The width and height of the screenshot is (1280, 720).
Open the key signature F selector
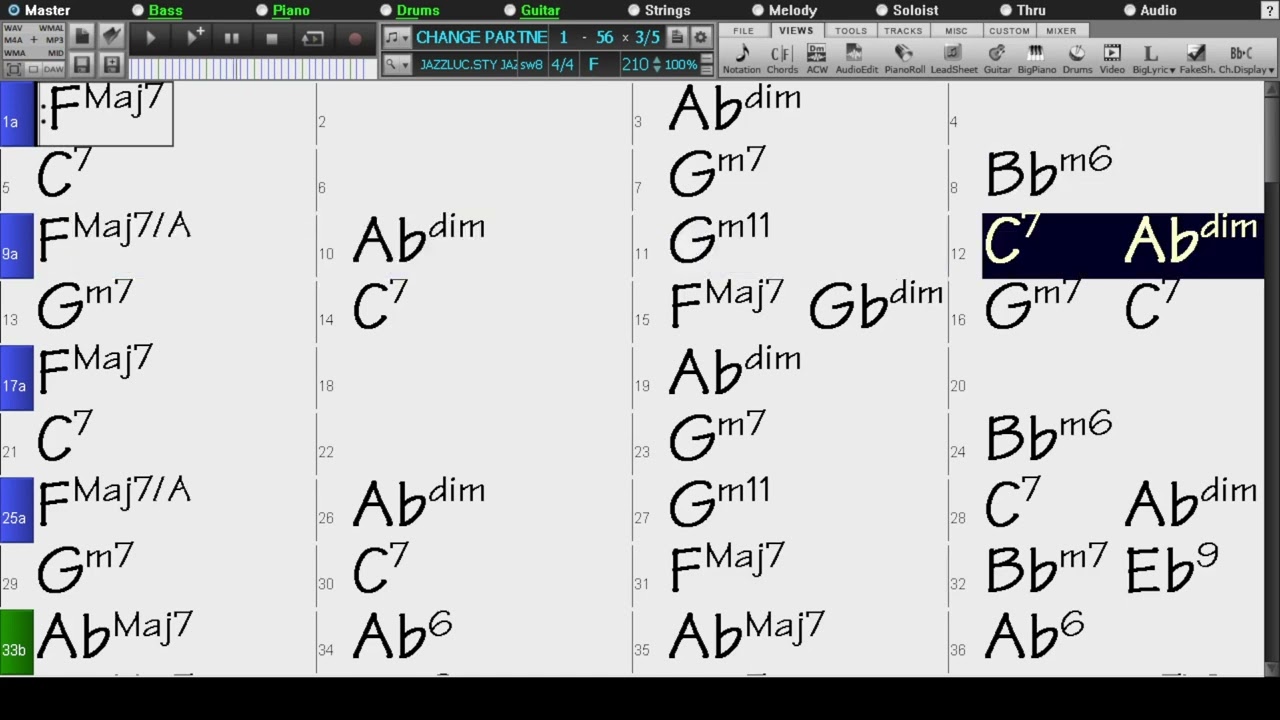pos(593,64)
